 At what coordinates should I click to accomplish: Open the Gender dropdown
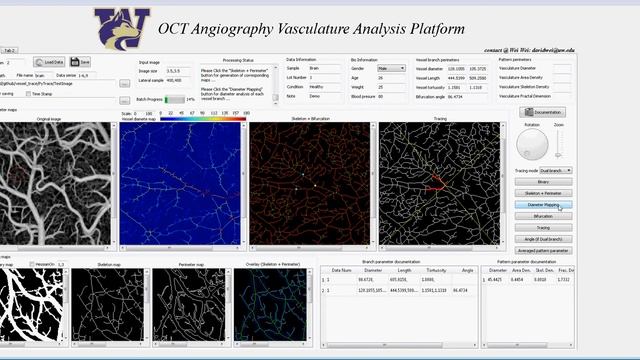(391, 68)
